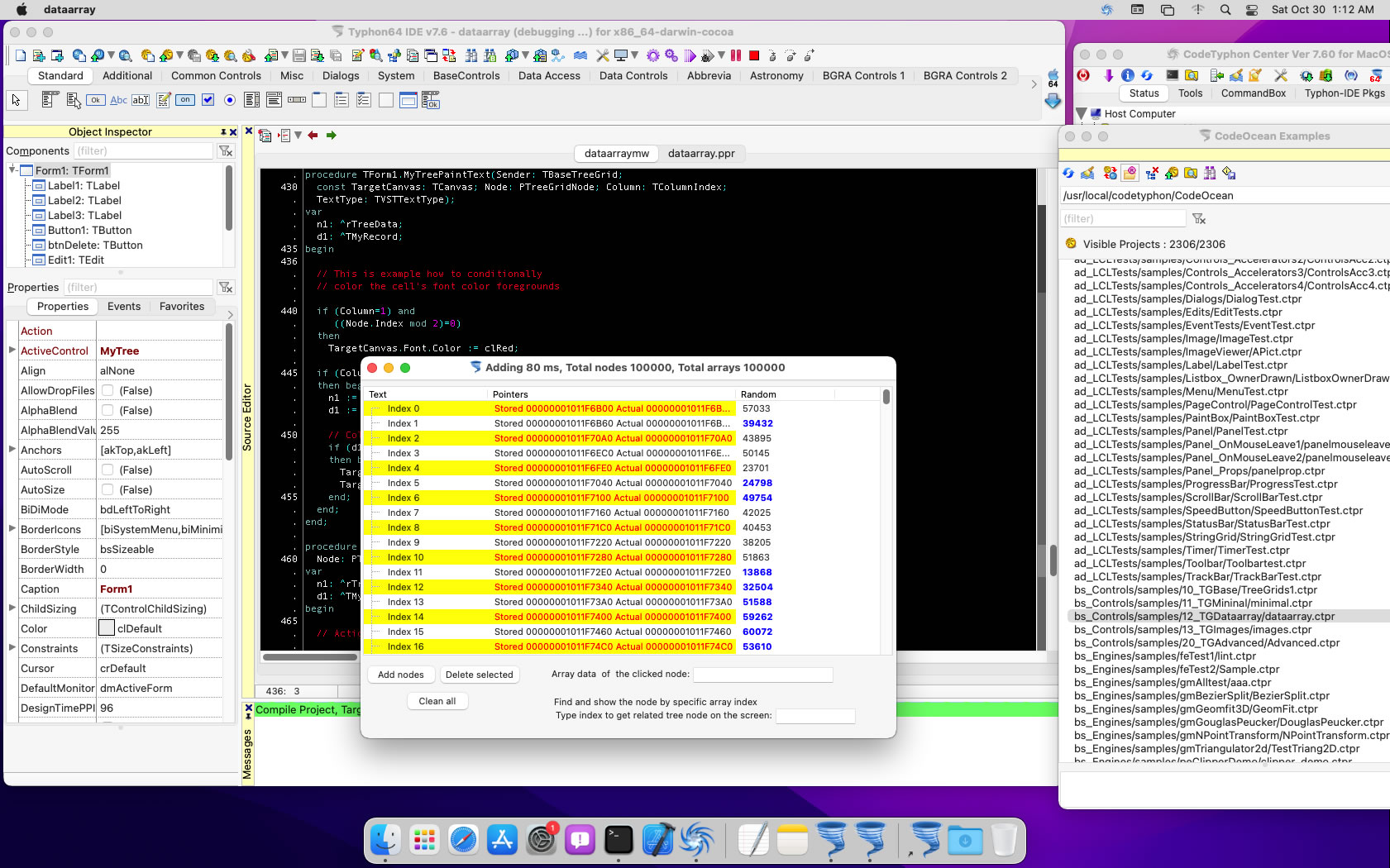Click terminal icon in CodeTyphon Center toolbar
This screenshot has width=1390, height=868.
(1173, 75)
